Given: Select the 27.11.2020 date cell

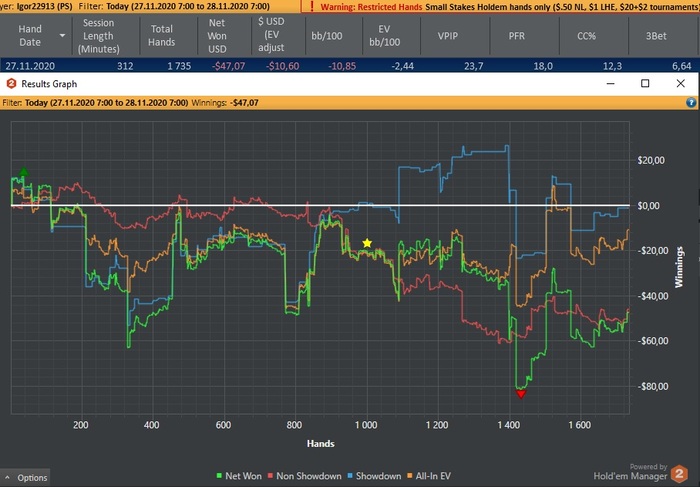Looking at the screenshot, I should [30, 66].
